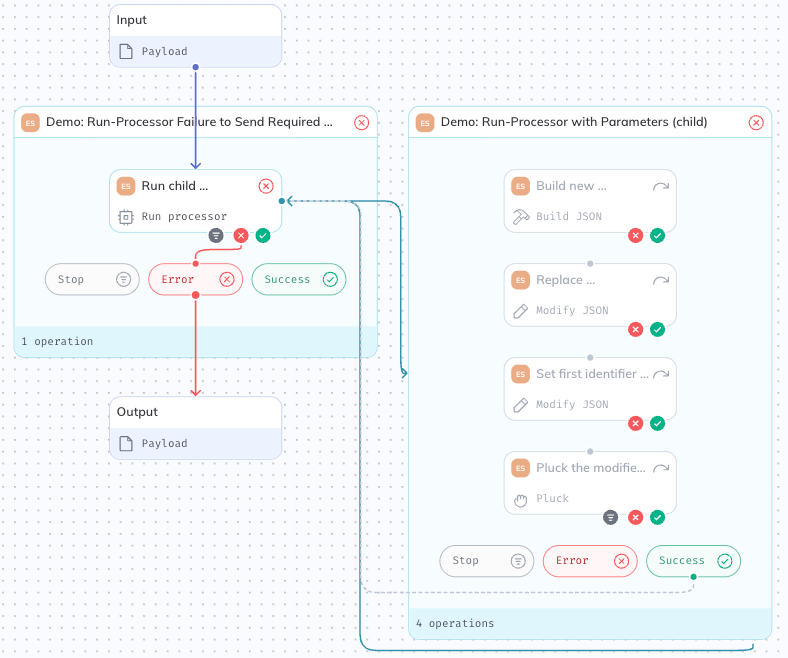The width and height of the screenshot is (788, 658).
Task: Click the 'Modify JSON' label in Replace node
Action: click(572, 311)
